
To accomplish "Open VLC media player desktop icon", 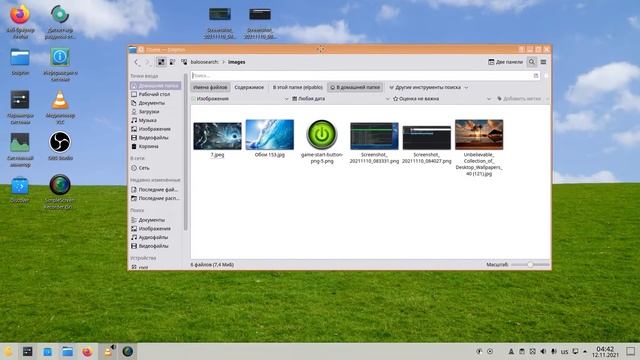I will pos(60,107).
